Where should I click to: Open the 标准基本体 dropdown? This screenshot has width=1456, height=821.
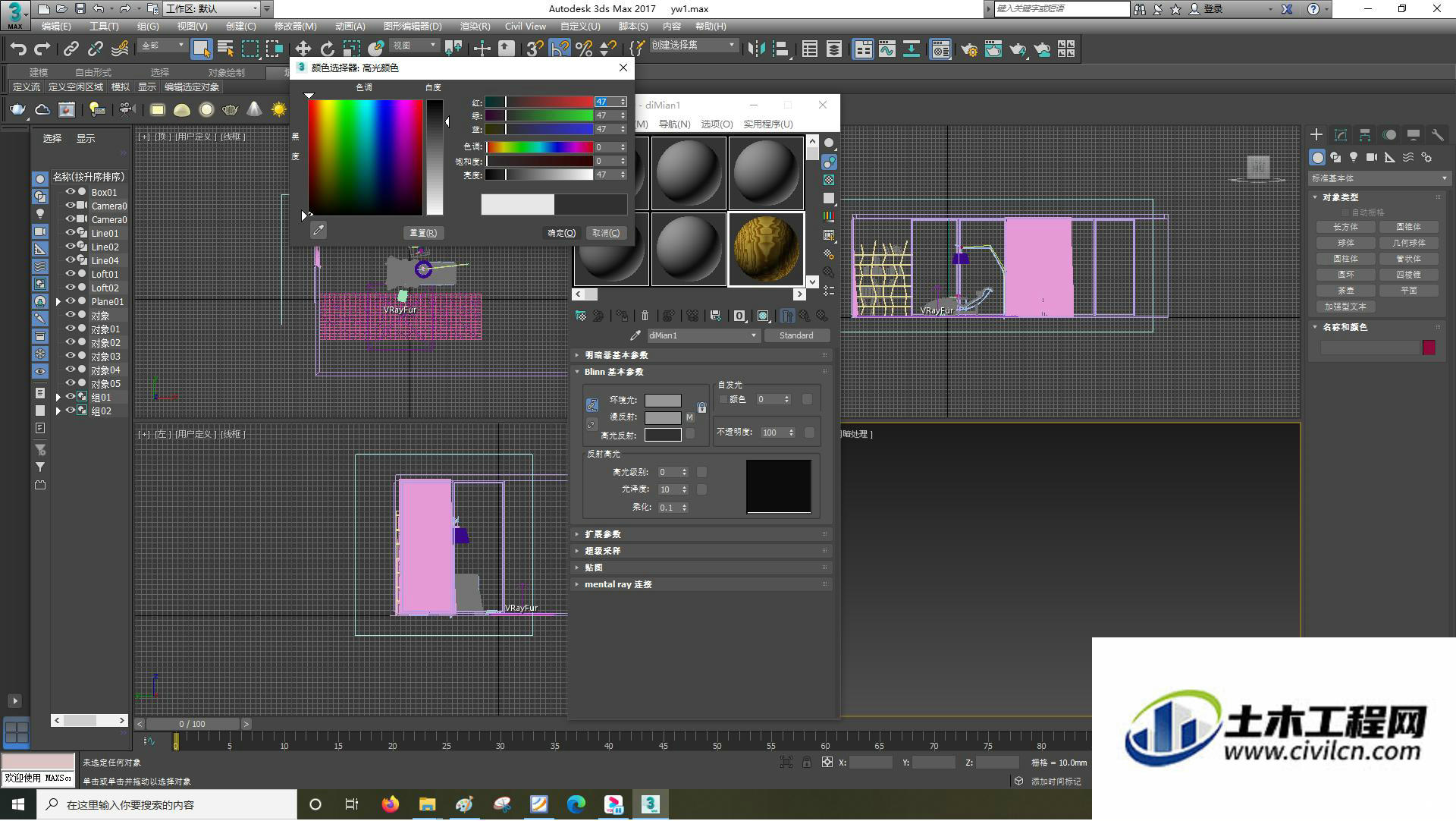(x=1379, y=178)
